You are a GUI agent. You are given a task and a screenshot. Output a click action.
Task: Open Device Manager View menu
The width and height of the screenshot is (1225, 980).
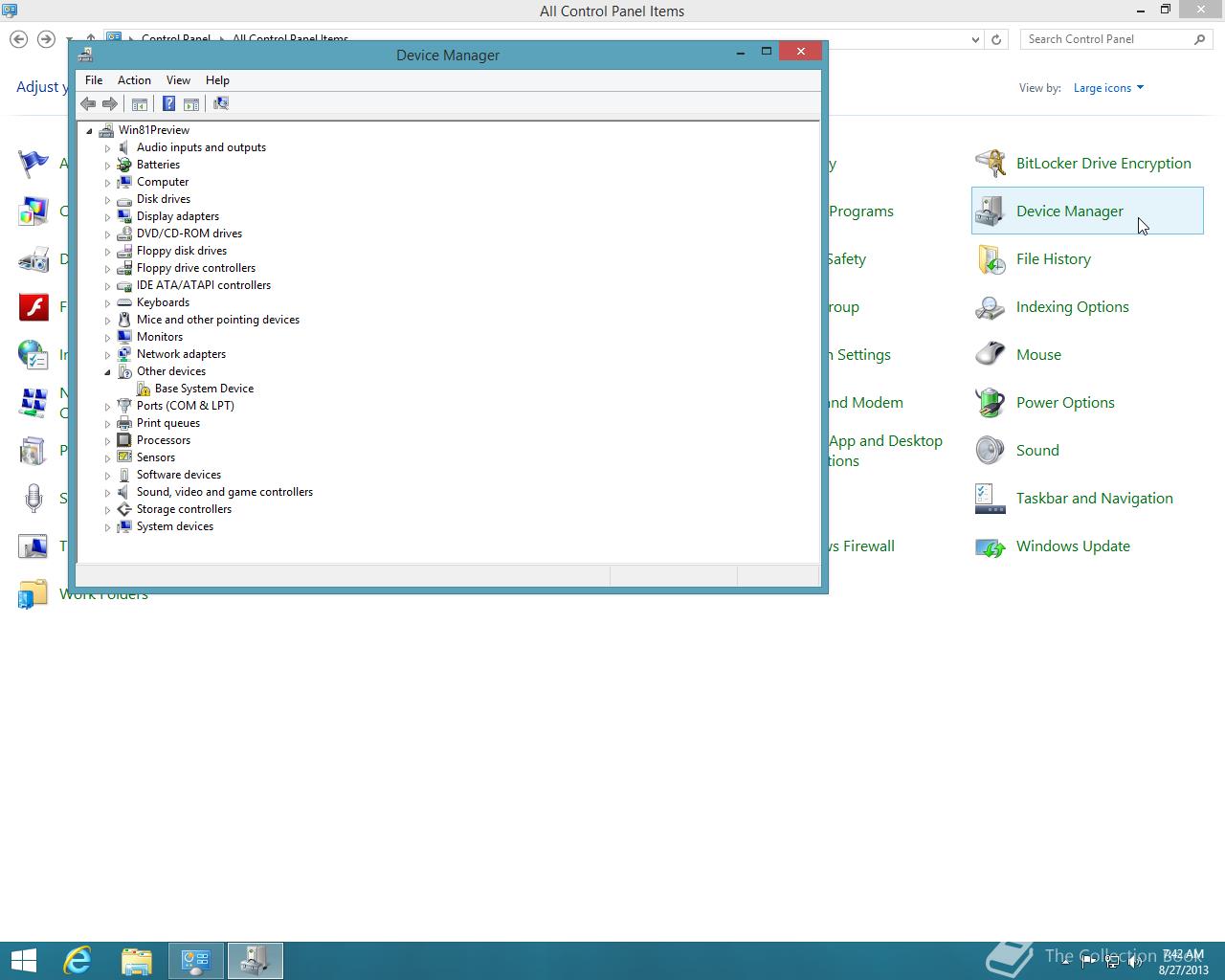(178, 80)
